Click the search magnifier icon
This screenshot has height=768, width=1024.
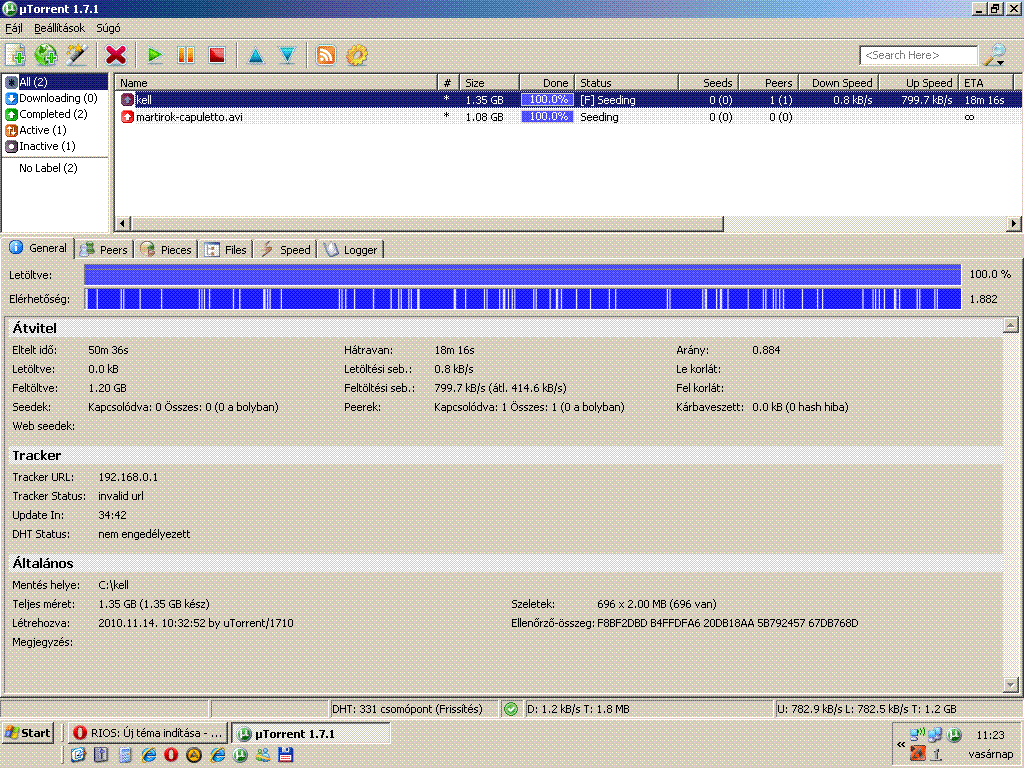coord(995,56)
